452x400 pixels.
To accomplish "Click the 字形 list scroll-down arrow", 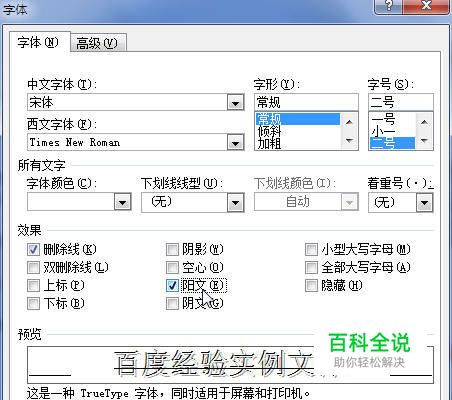I will pyautogui.click(x=349, y=140).
